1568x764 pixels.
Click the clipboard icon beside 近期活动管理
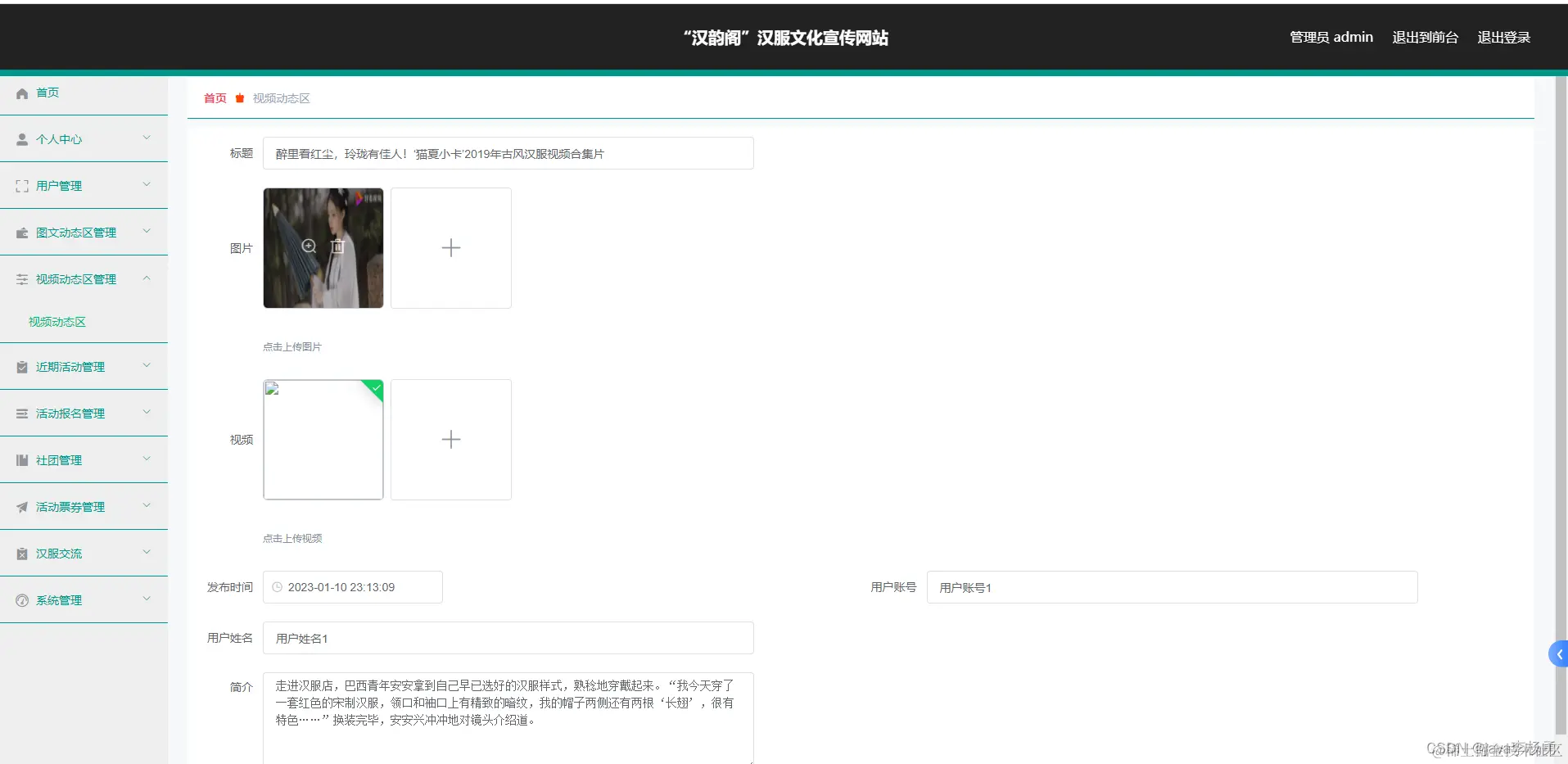point(22,368)
